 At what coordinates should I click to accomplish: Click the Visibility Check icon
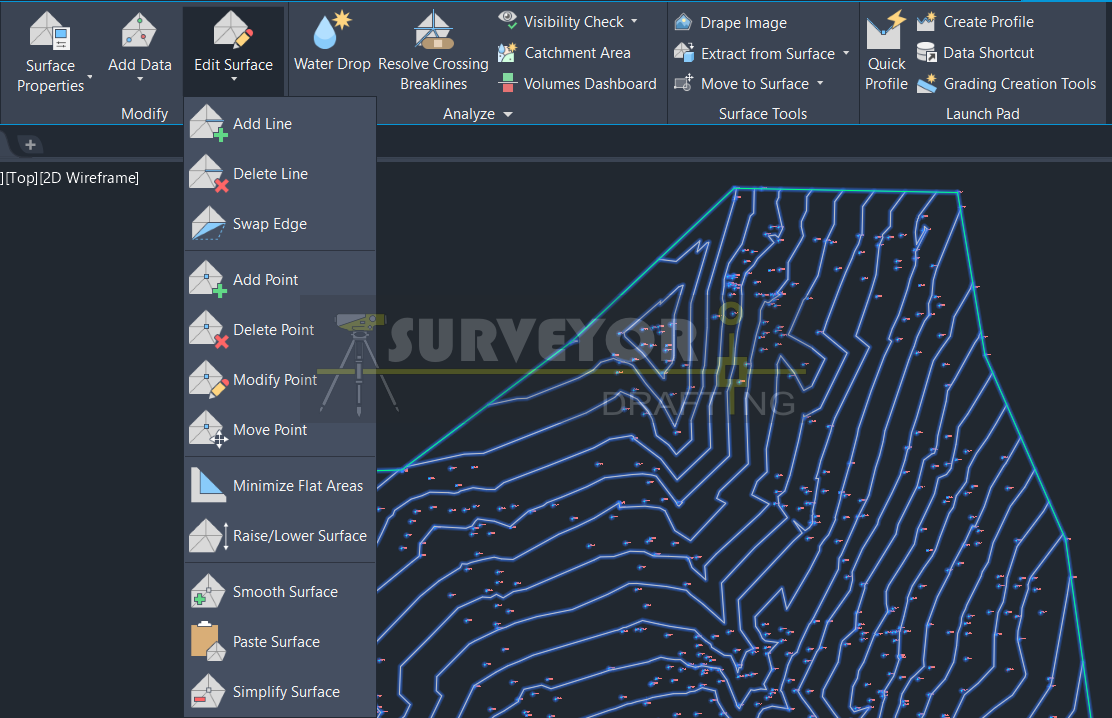pos(507,20)
